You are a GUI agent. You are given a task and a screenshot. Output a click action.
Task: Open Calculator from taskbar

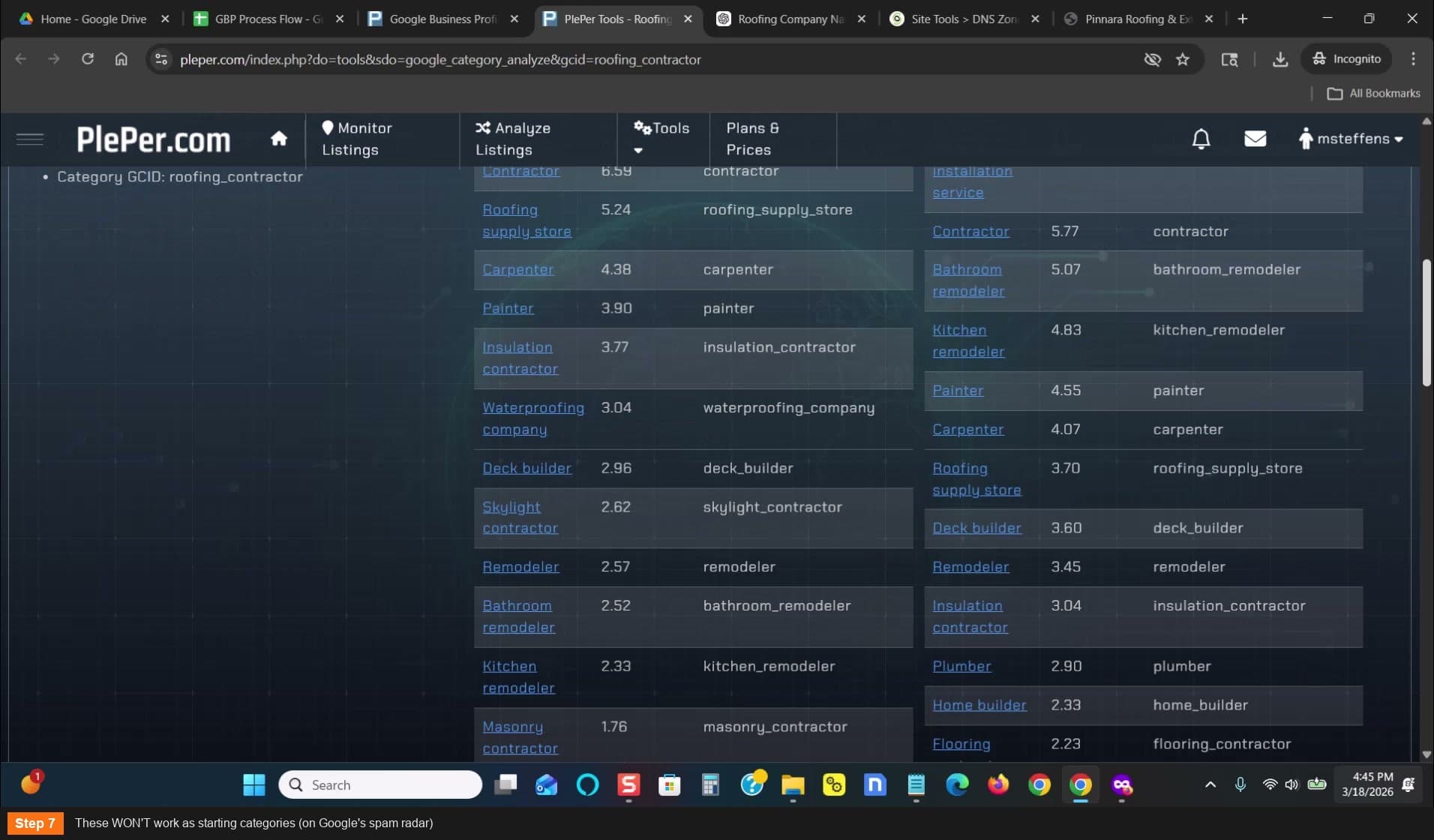coord(710,784)
